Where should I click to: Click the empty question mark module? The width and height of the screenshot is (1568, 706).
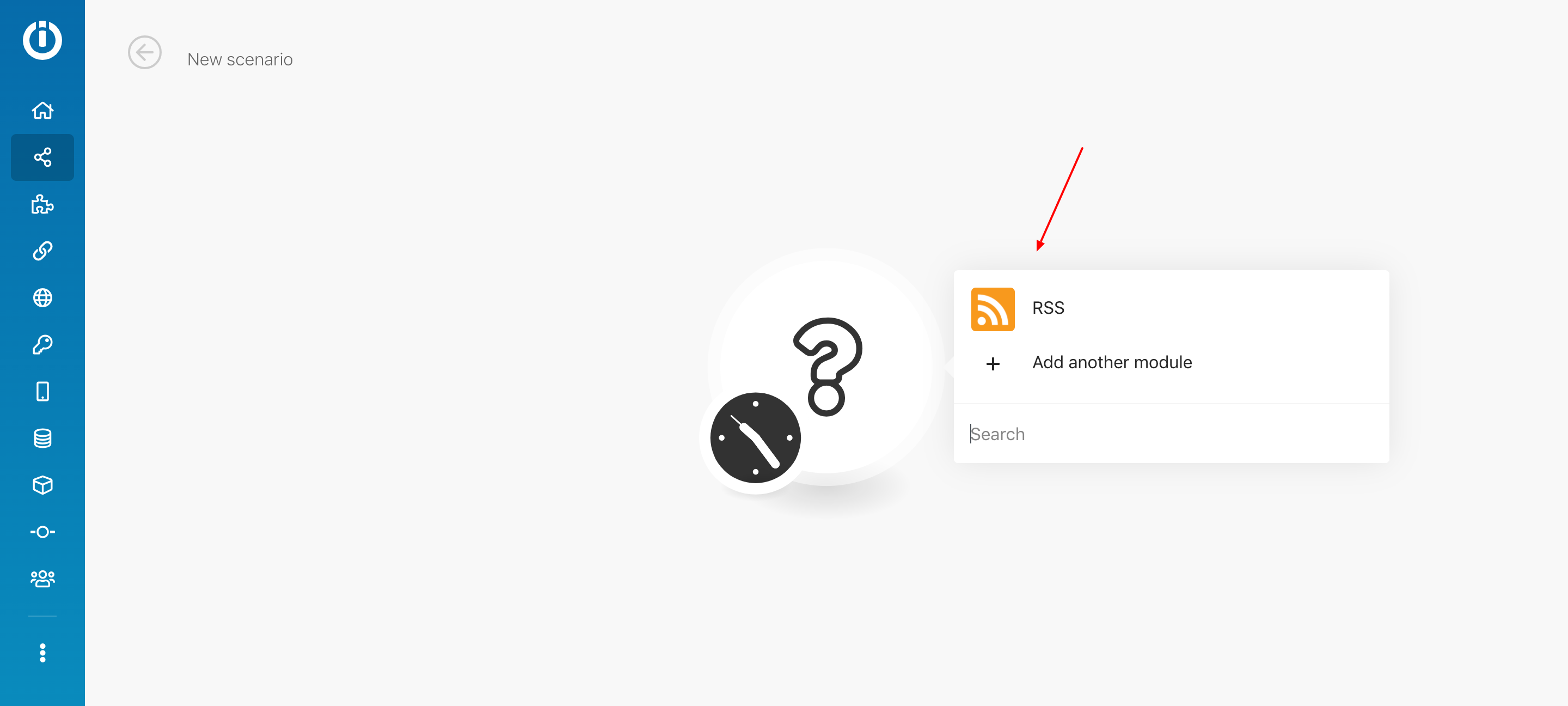pos(826,367)
